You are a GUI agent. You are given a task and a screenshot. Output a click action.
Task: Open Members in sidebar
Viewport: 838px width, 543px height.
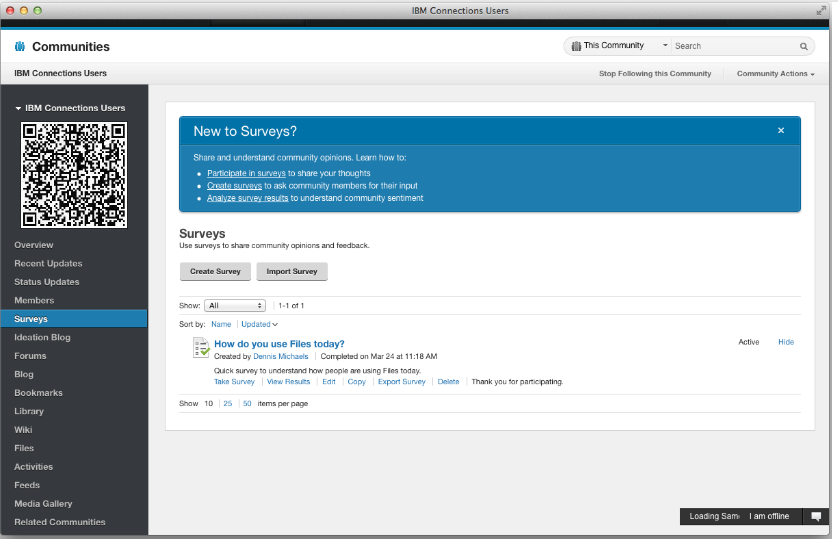coord(34,300)
